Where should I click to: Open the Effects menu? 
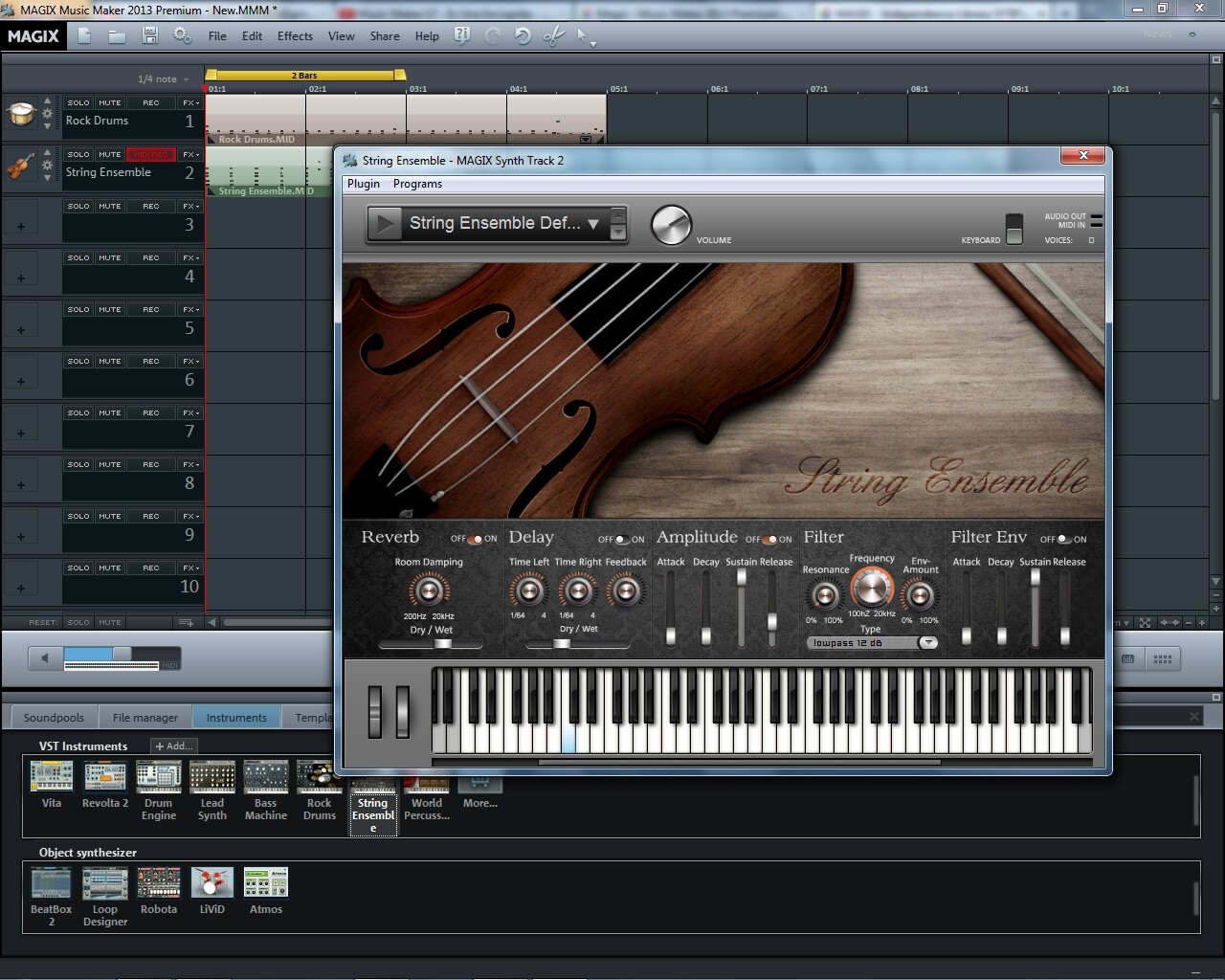[295, 36]
